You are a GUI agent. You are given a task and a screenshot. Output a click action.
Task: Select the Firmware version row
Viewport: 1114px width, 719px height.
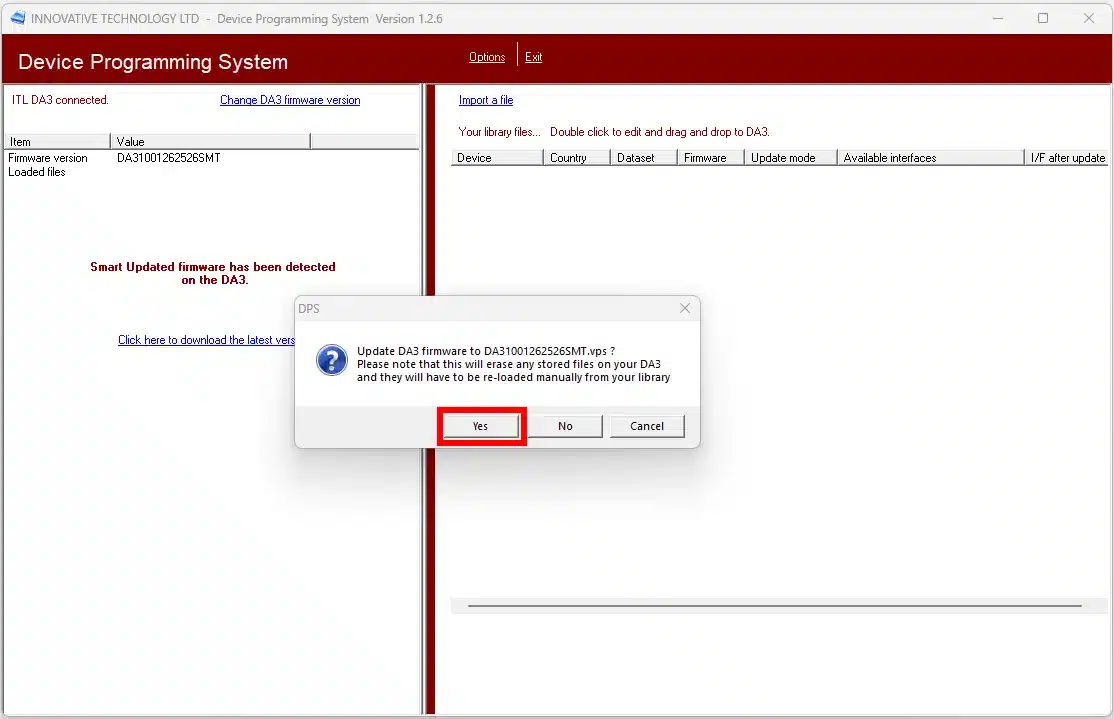point(48,158)
